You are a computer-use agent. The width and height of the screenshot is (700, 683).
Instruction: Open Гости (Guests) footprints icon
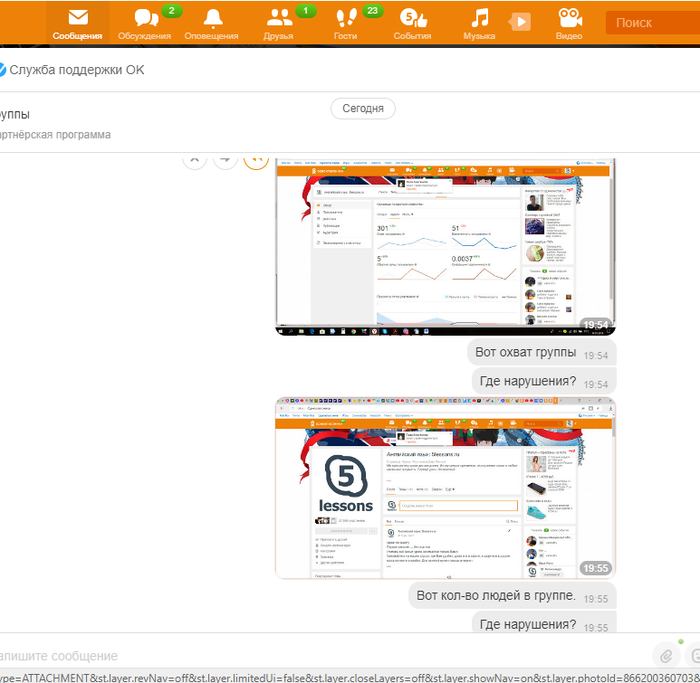(x=346, y=23)
